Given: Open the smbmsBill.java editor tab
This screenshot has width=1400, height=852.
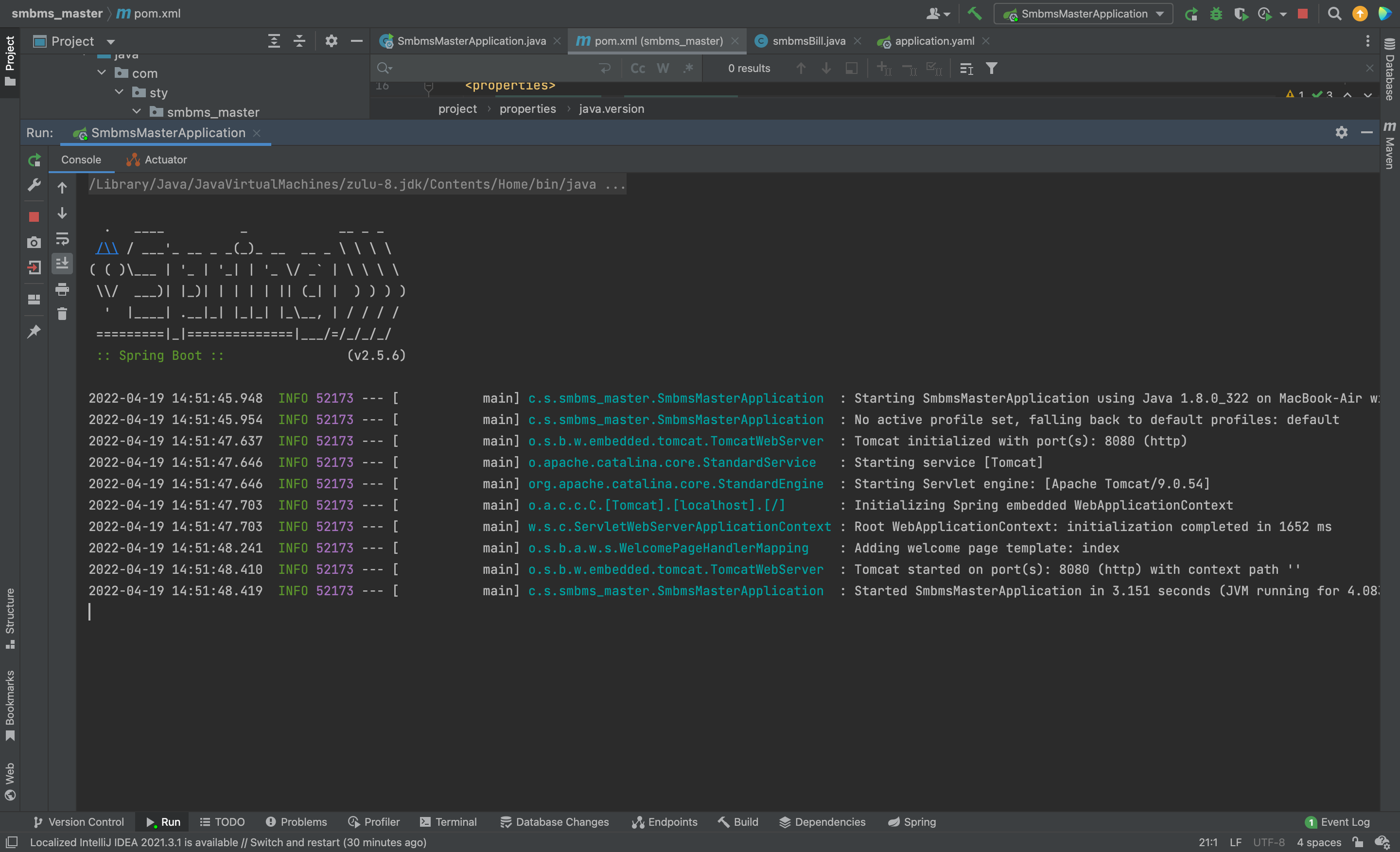Looking at the screenshot, I should (x=807, y=41).
